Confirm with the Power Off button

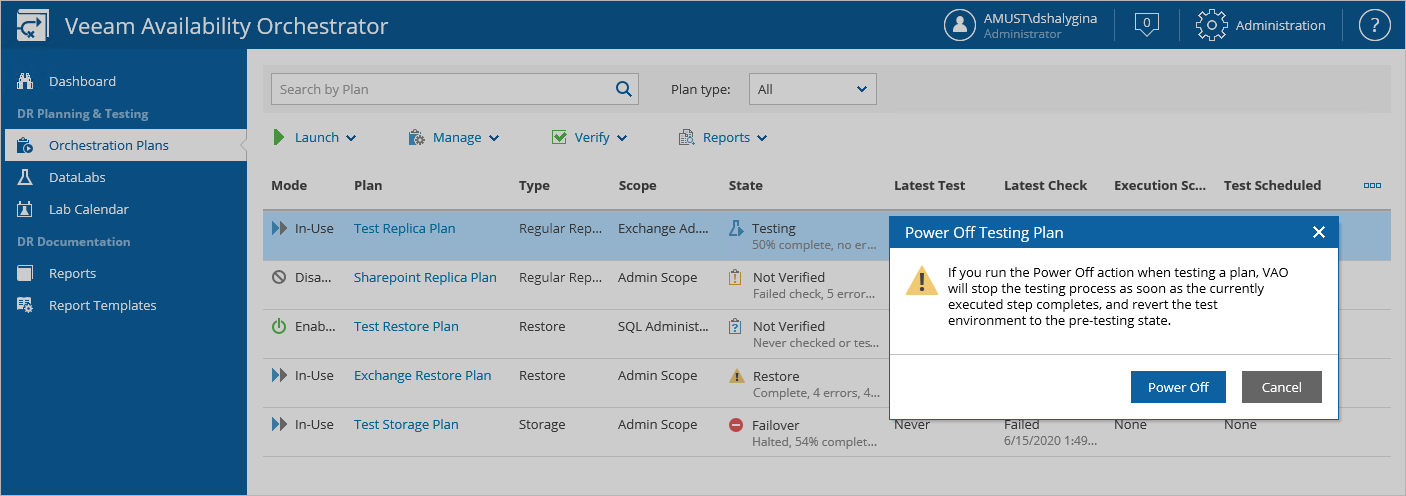pos(1178,387)
